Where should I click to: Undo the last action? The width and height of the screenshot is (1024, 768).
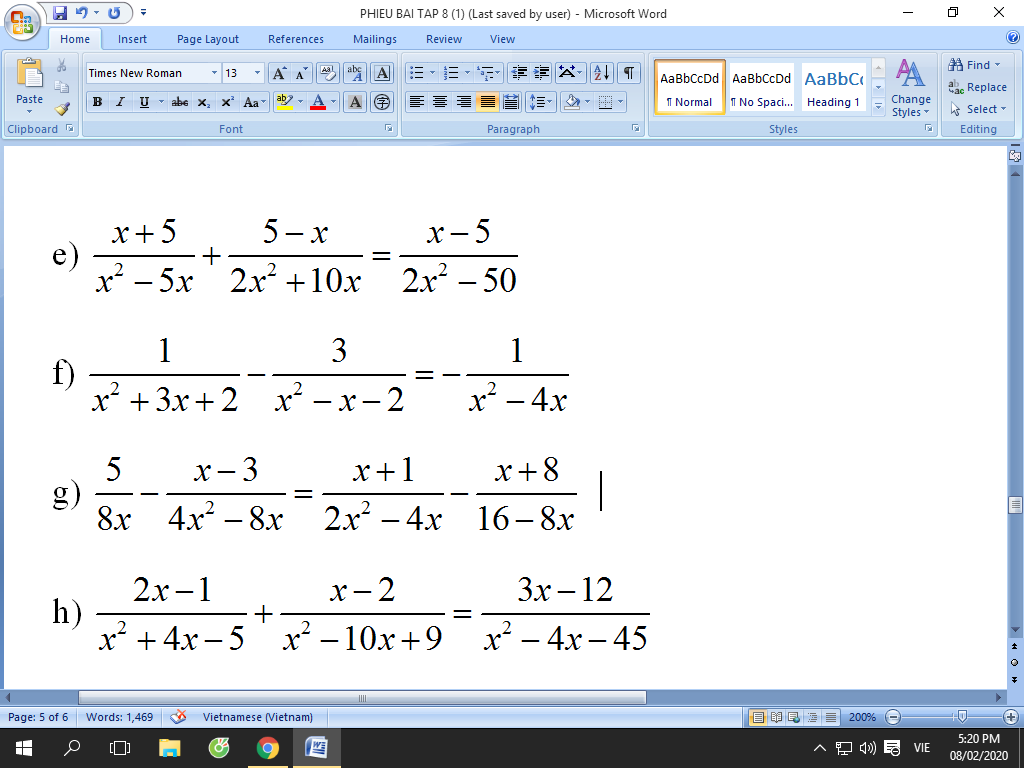click(x=82, y=13)
